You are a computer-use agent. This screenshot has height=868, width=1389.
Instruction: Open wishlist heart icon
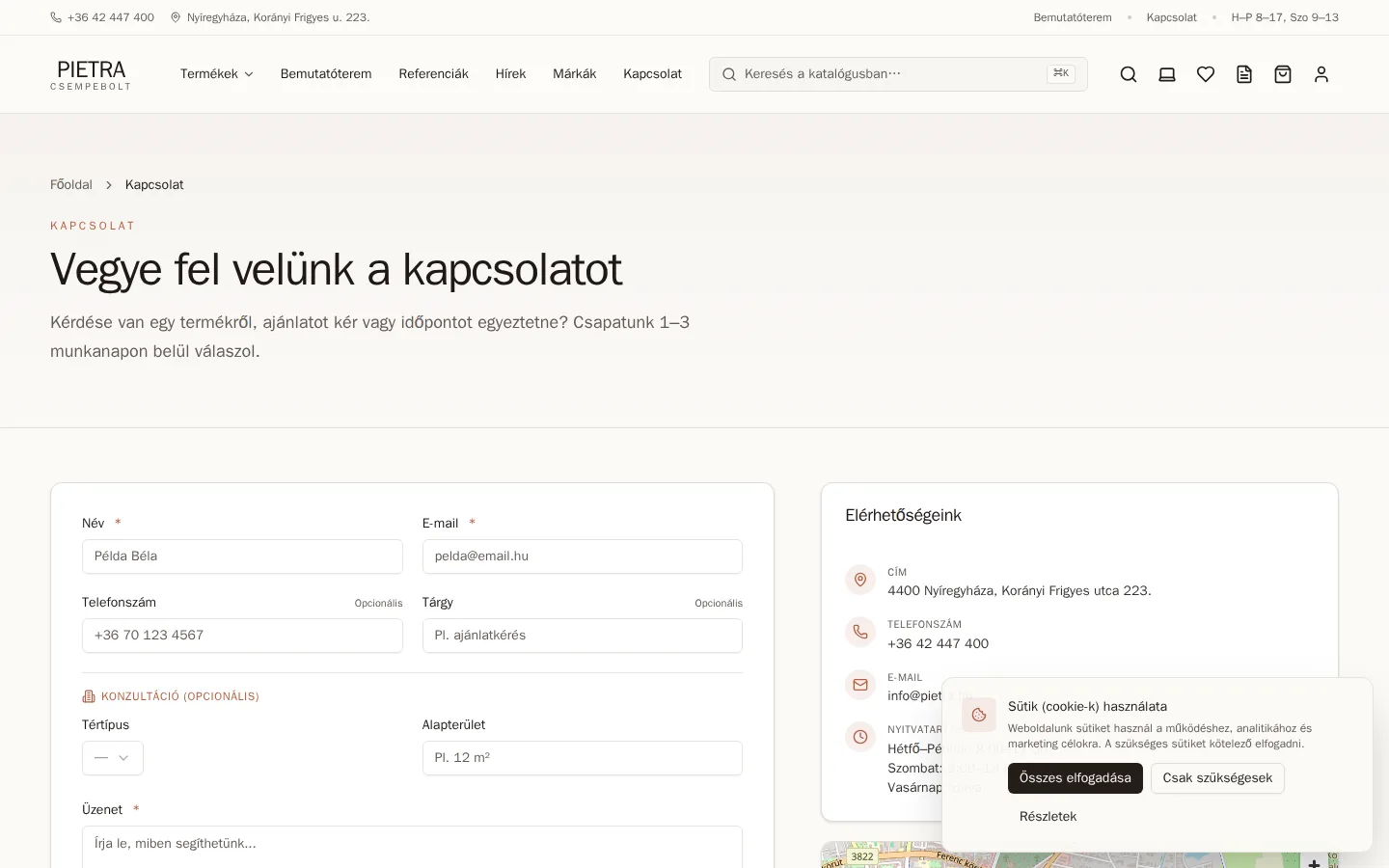click(x=1206, y=74)
